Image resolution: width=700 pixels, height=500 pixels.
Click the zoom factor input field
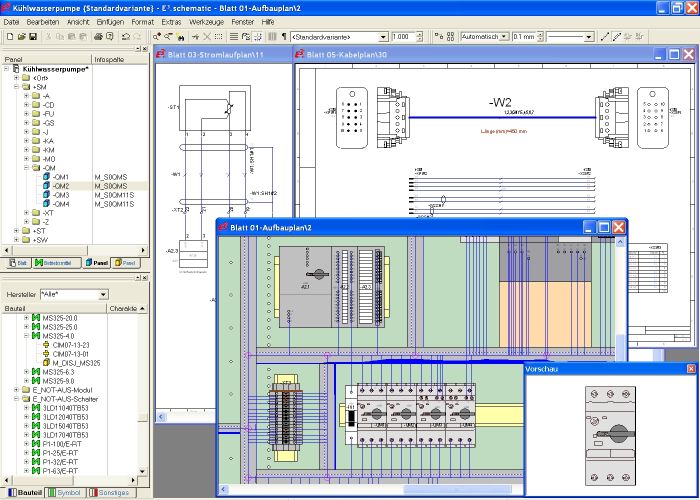click(x=405, y=37)
